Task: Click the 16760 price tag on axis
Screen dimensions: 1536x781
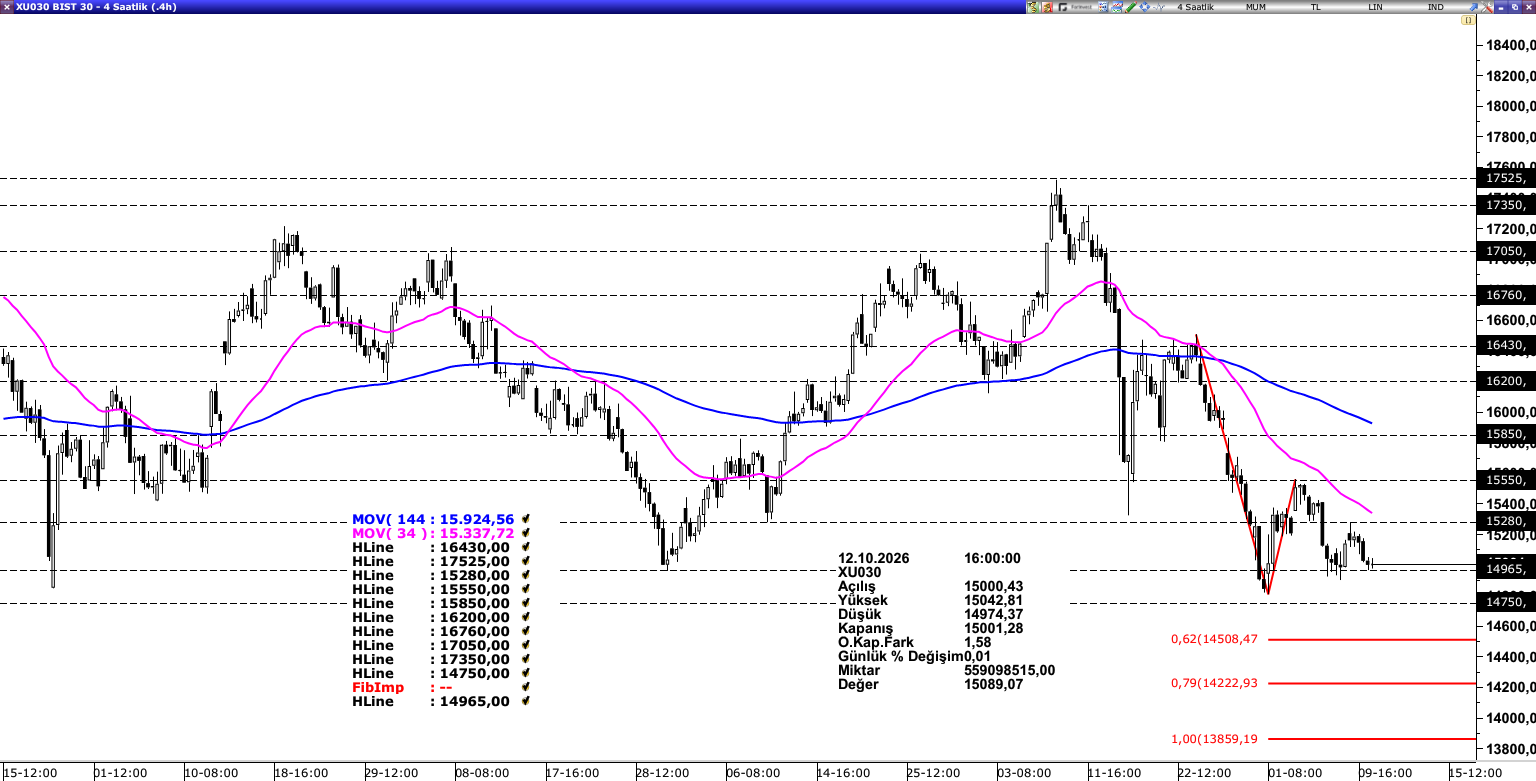Action: [1506, 295]
